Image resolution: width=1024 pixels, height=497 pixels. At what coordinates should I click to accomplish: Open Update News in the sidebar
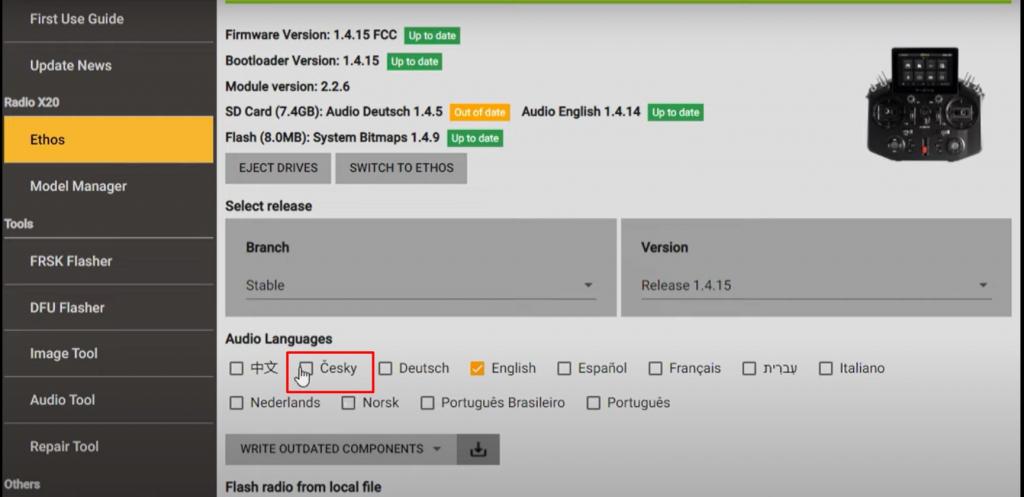pyautogui.click(x=71, y=66)
